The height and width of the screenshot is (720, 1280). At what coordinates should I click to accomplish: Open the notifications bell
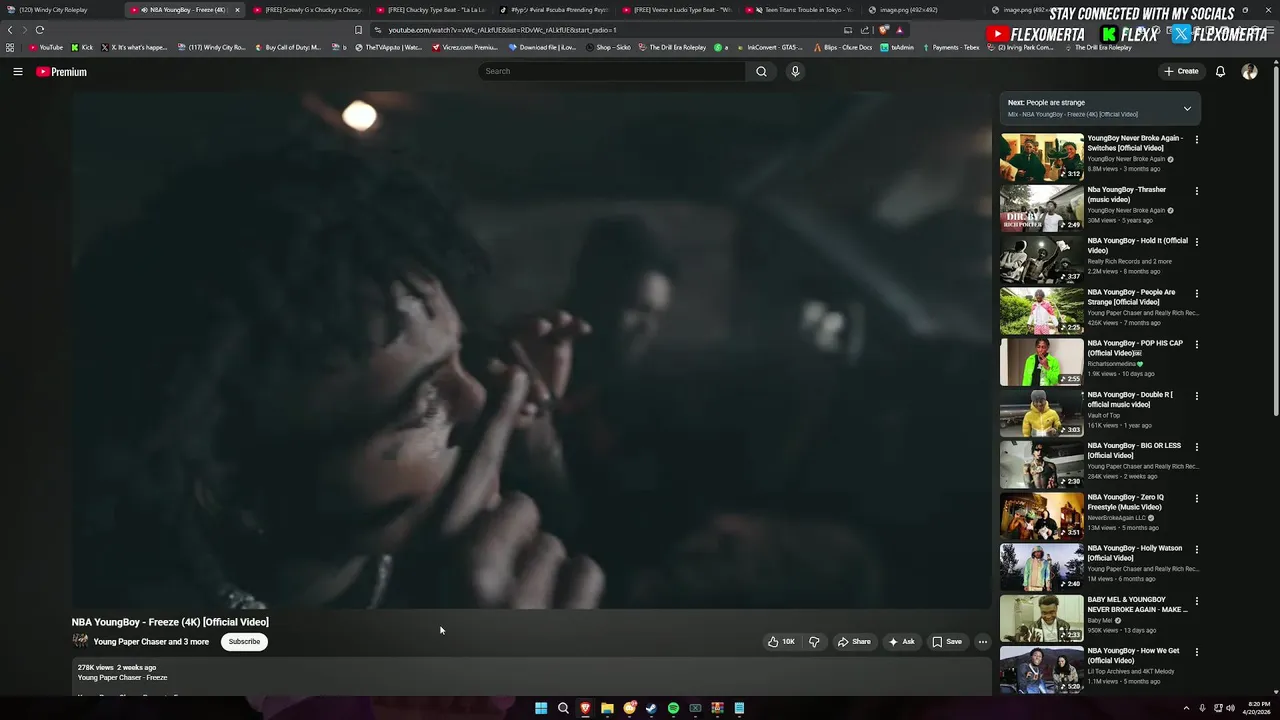point(1220,71)
